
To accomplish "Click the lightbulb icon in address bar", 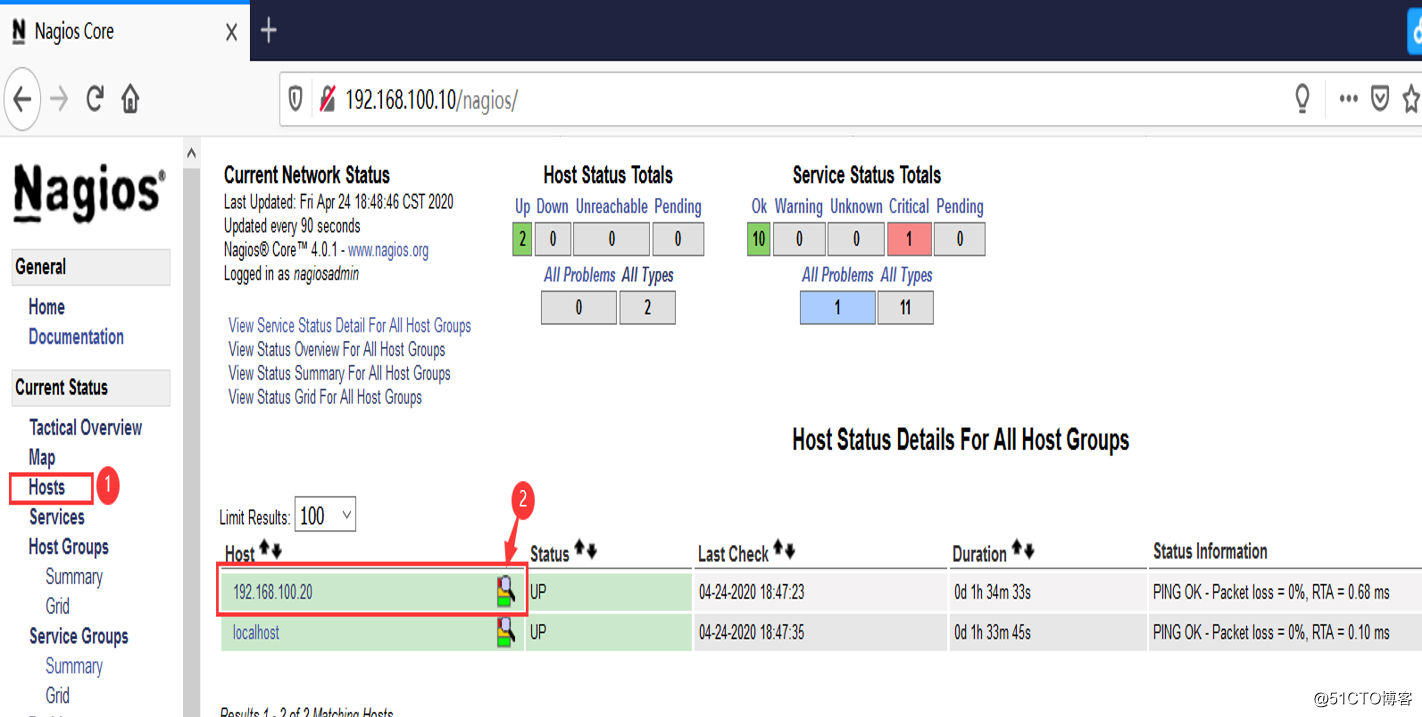I will (x=1302, y=98).
